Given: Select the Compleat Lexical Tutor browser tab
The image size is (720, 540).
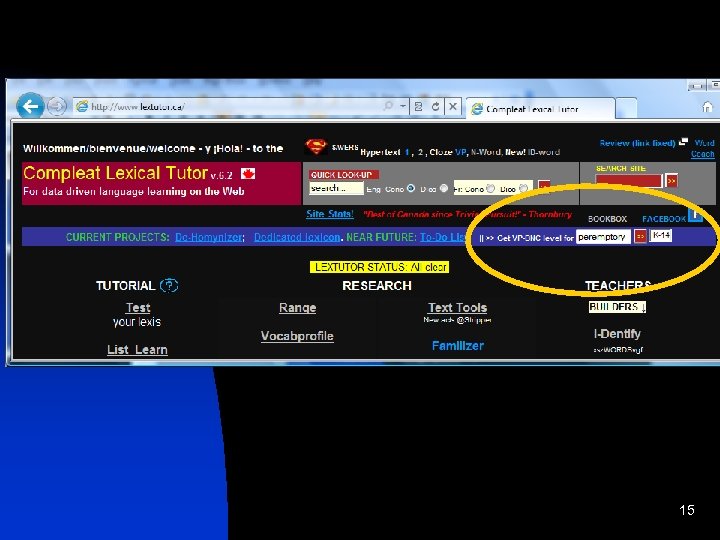Looking at the screenshot, I should coord(540,109).
